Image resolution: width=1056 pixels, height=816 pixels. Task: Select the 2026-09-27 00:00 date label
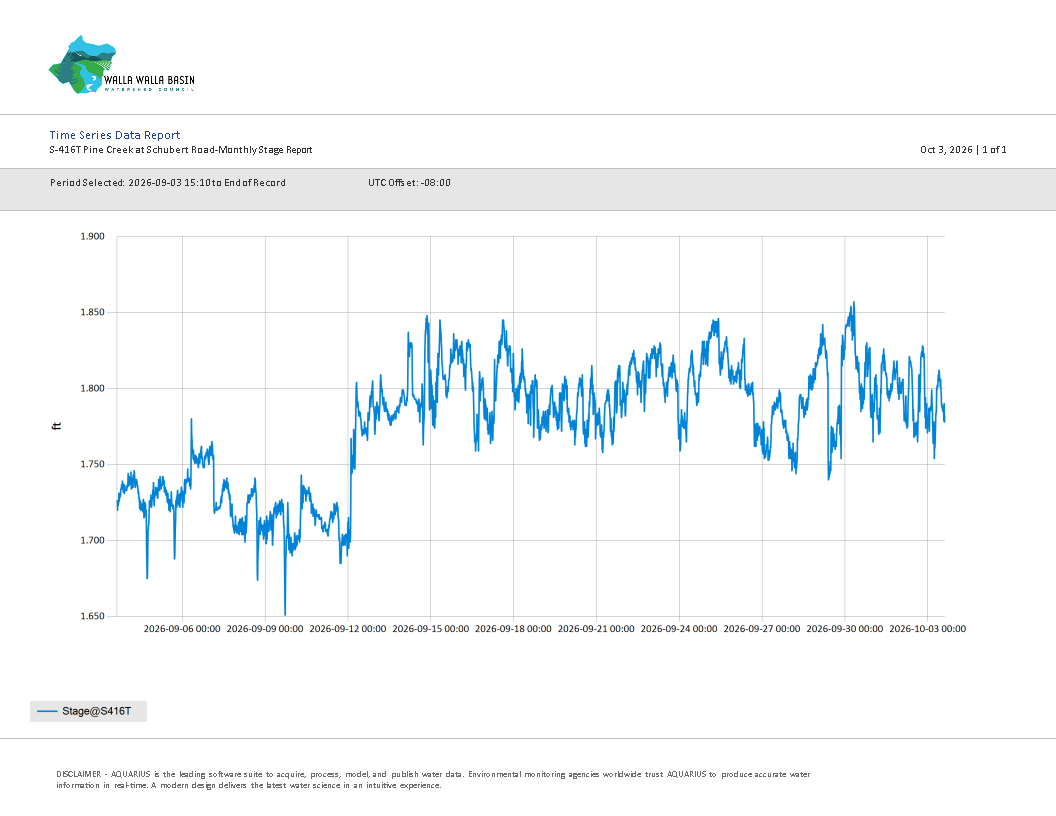coord(762,629)
